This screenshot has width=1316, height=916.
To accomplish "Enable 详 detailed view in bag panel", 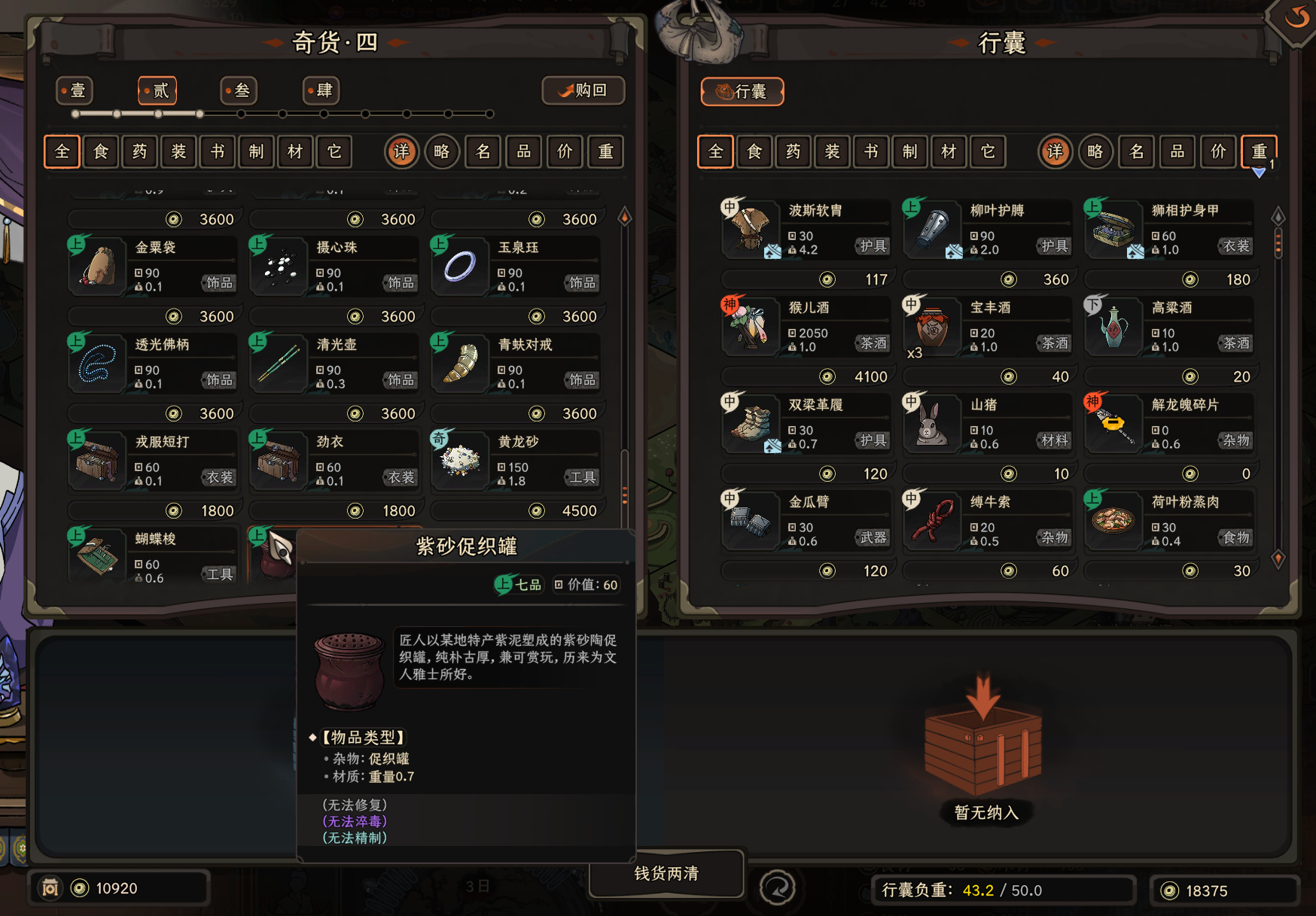I will pos(1055,152).
